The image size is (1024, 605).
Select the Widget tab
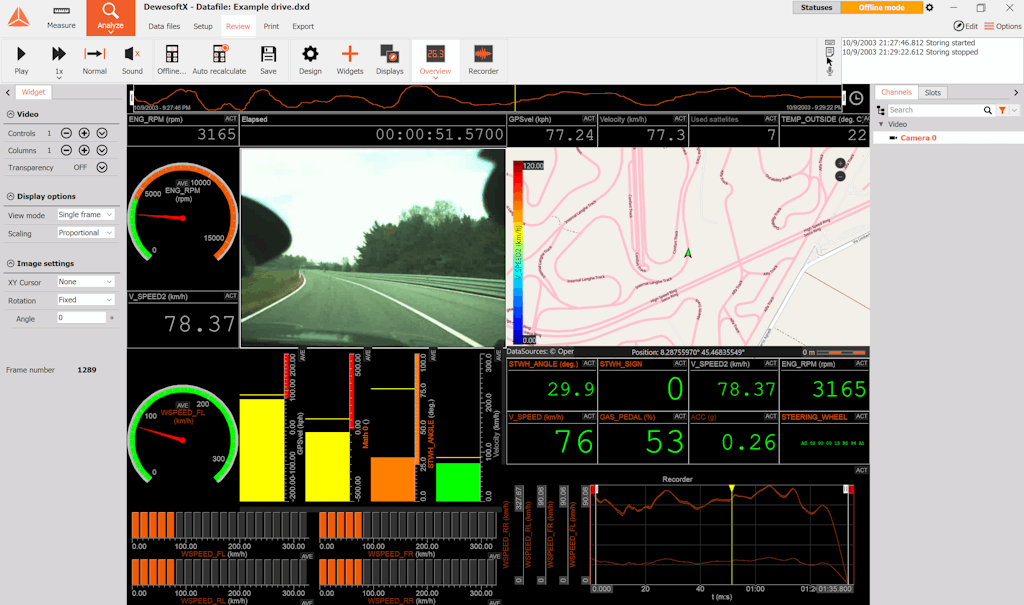coord(33,92)
